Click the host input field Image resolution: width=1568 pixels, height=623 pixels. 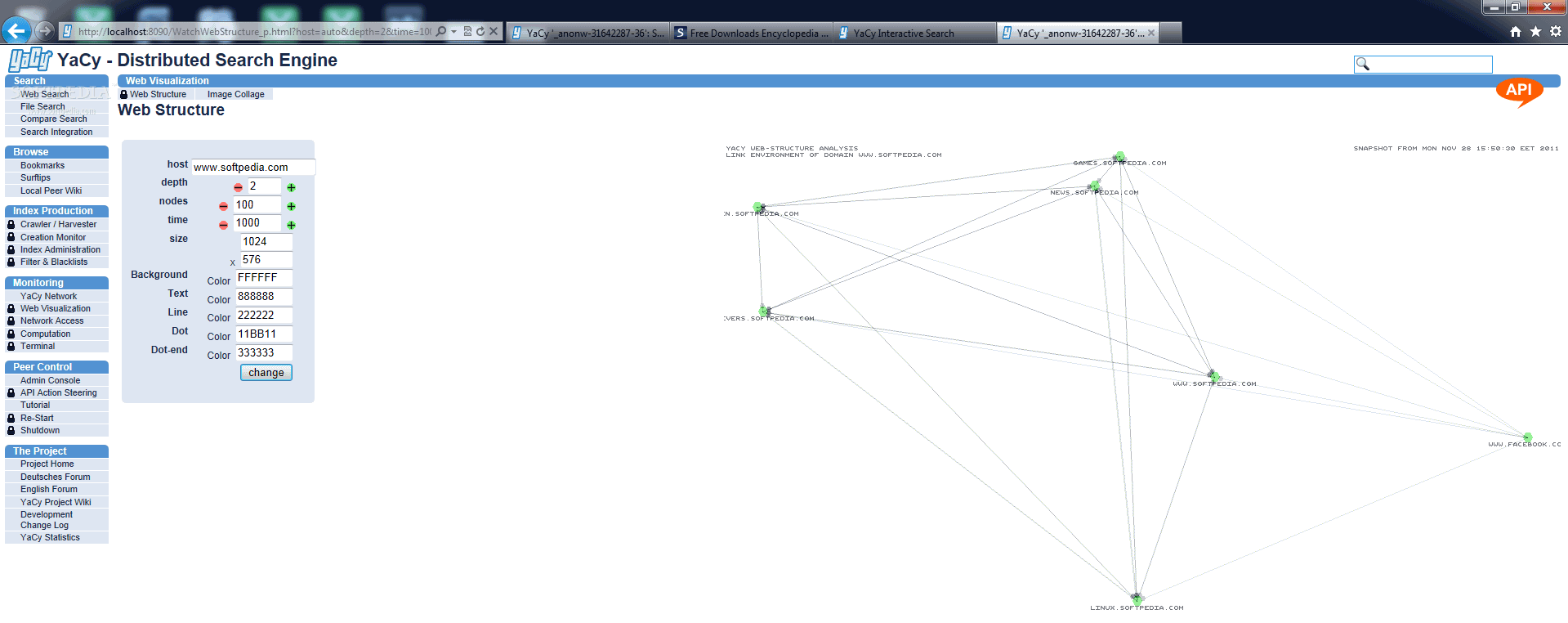[252, 167]
